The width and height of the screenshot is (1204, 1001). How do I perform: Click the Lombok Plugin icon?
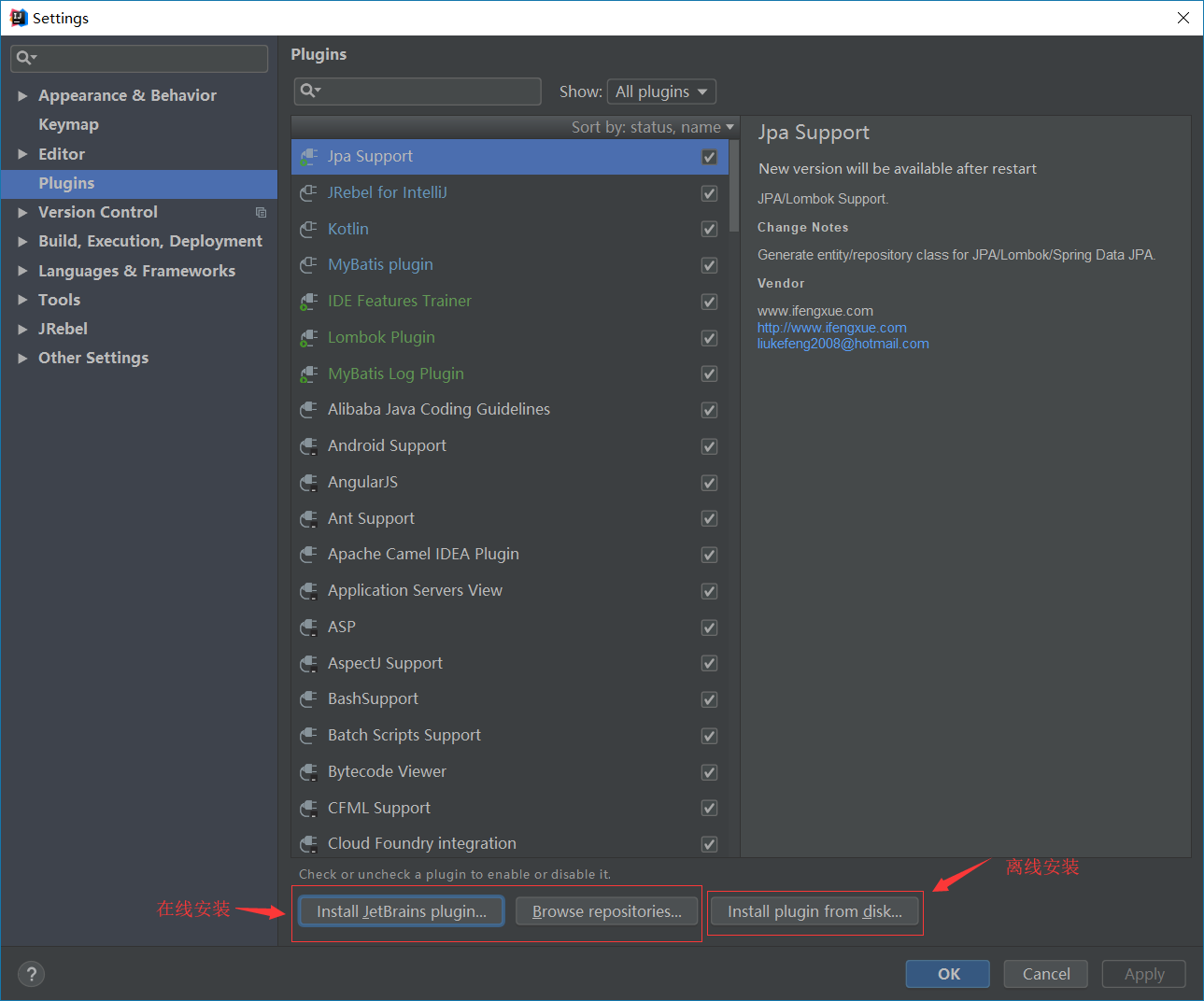coord(308,338)
